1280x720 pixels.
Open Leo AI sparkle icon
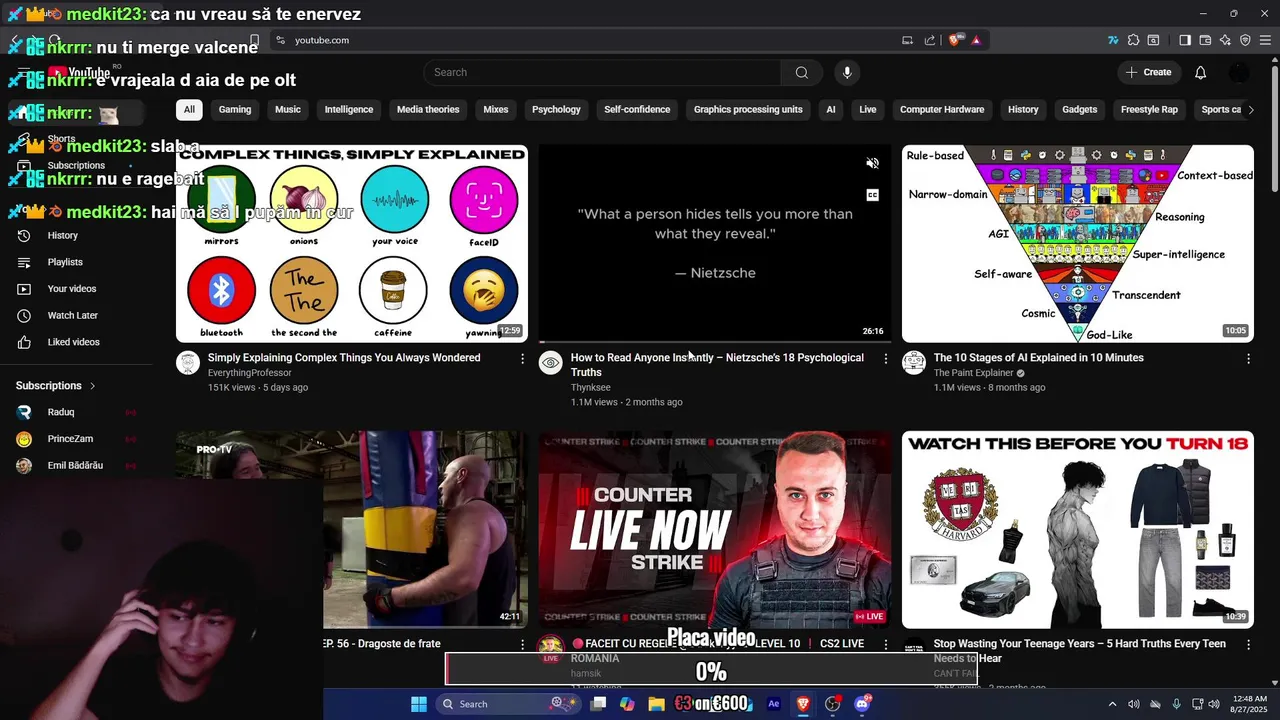[x=1225, y=40]
